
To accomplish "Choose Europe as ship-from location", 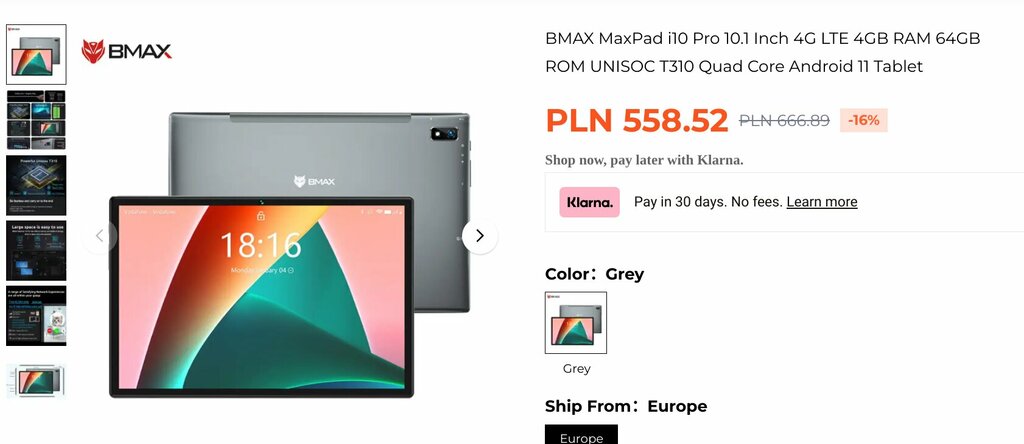I will tap(581, 435).
